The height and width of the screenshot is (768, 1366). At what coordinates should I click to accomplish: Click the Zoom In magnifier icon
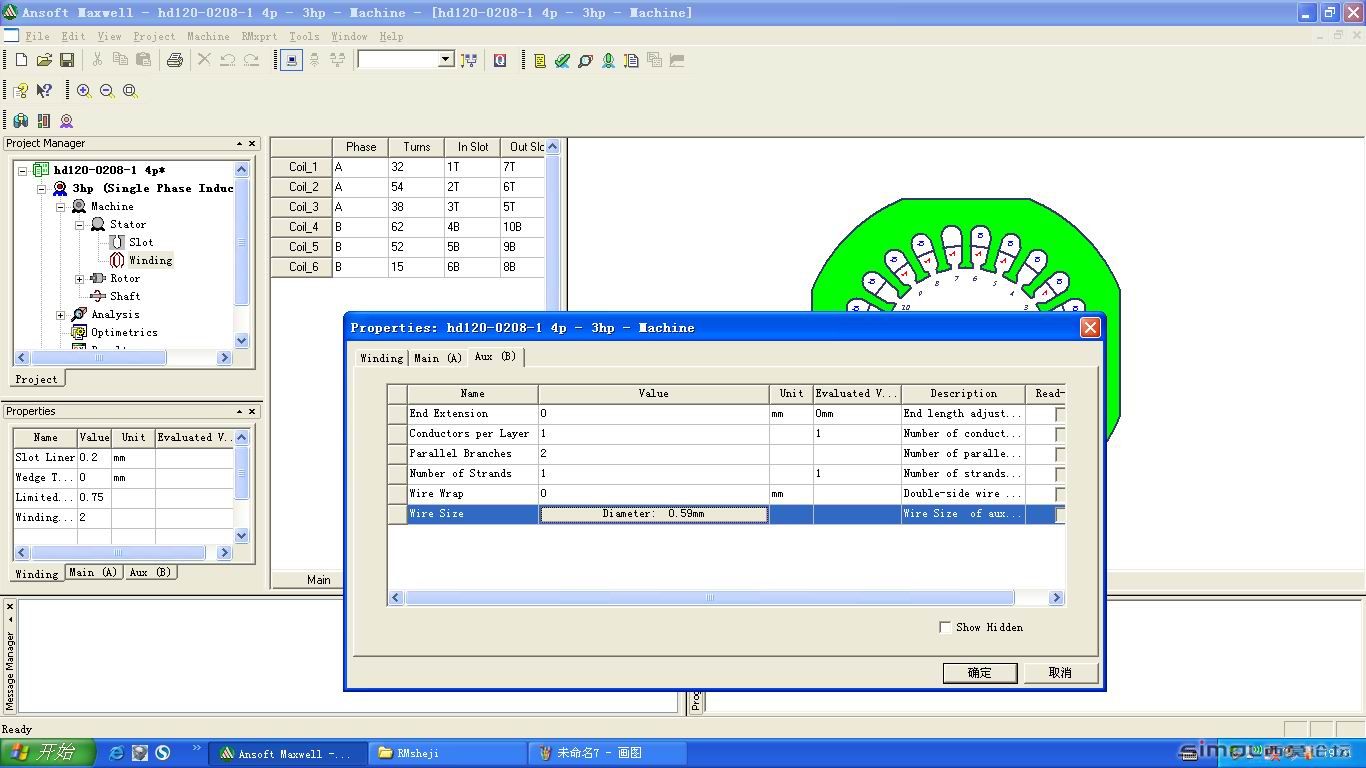pos(84,90)
